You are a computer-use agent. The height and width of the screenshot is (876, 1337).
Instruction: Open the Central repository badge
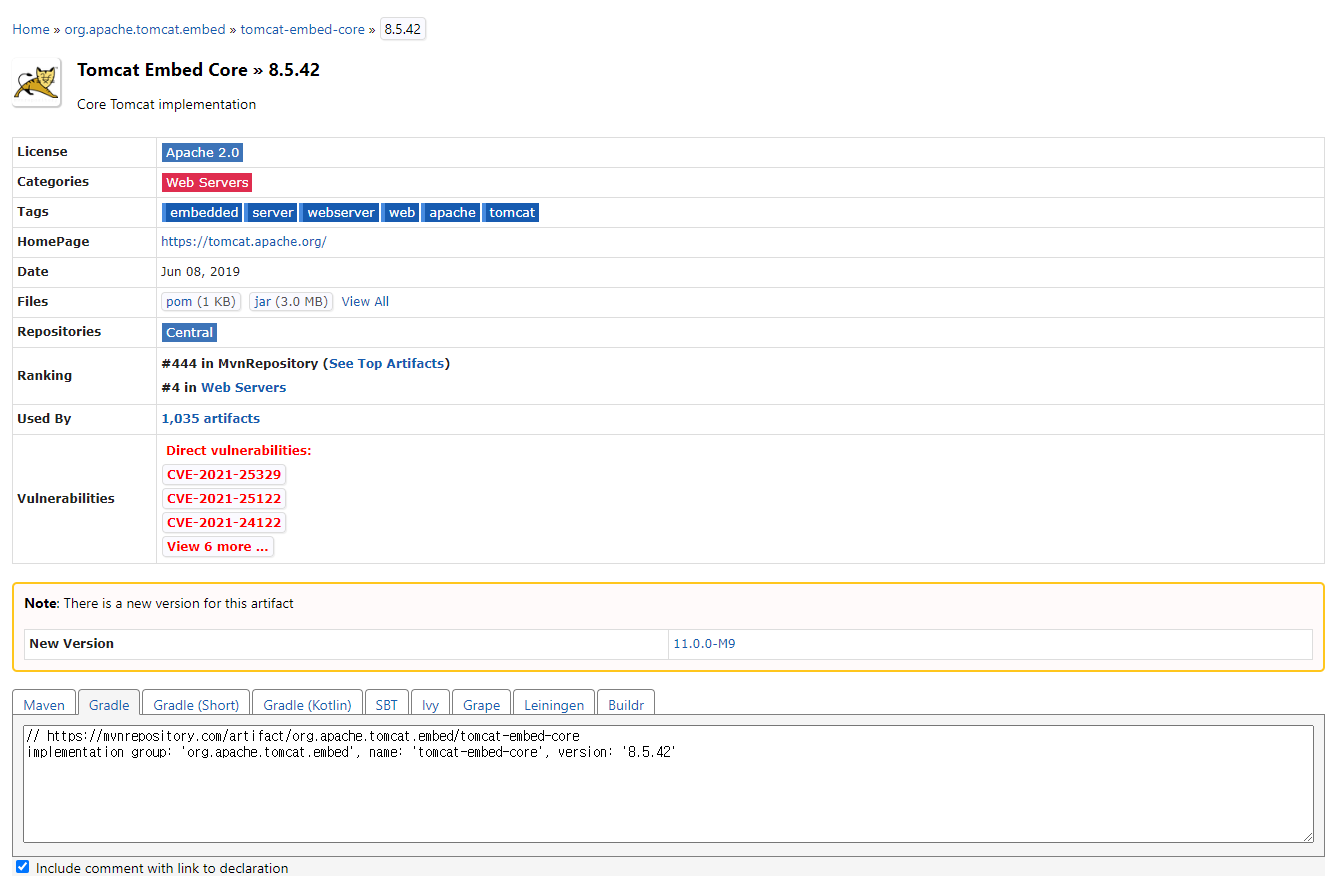tap(189, 332)
